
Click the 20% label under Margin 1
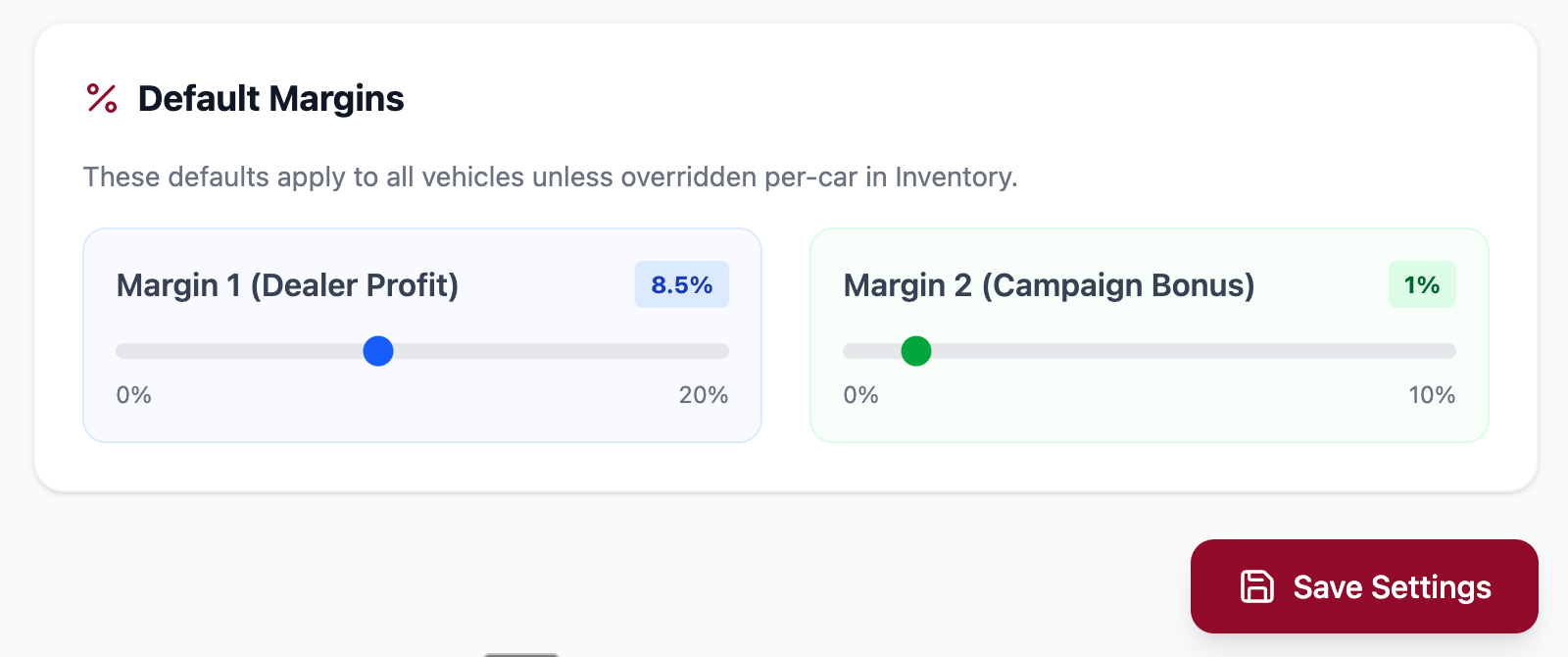(x=703, y=395)
